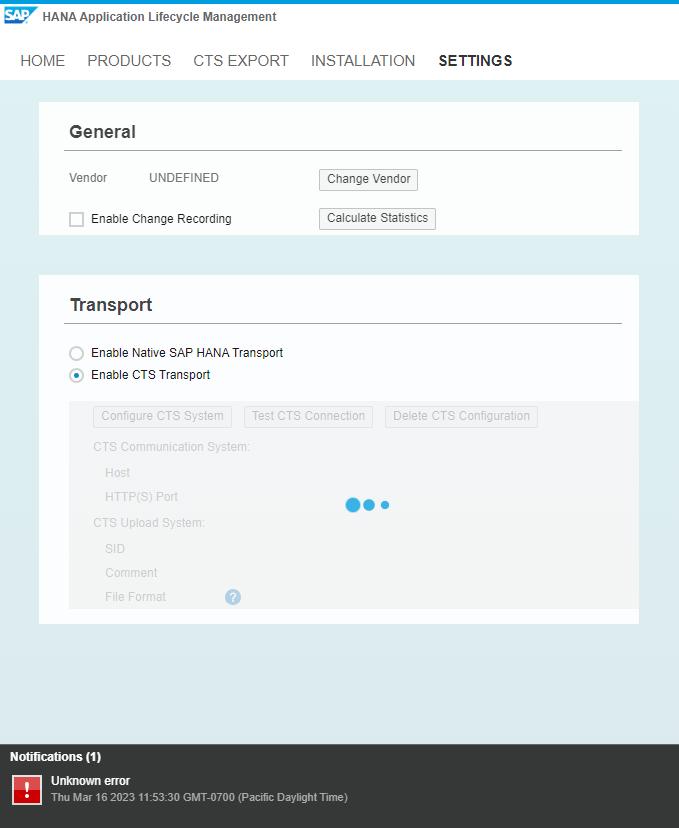Click the UNDEFINED vendor value
Screen dimensions: 679x828
tap(184, 178)
